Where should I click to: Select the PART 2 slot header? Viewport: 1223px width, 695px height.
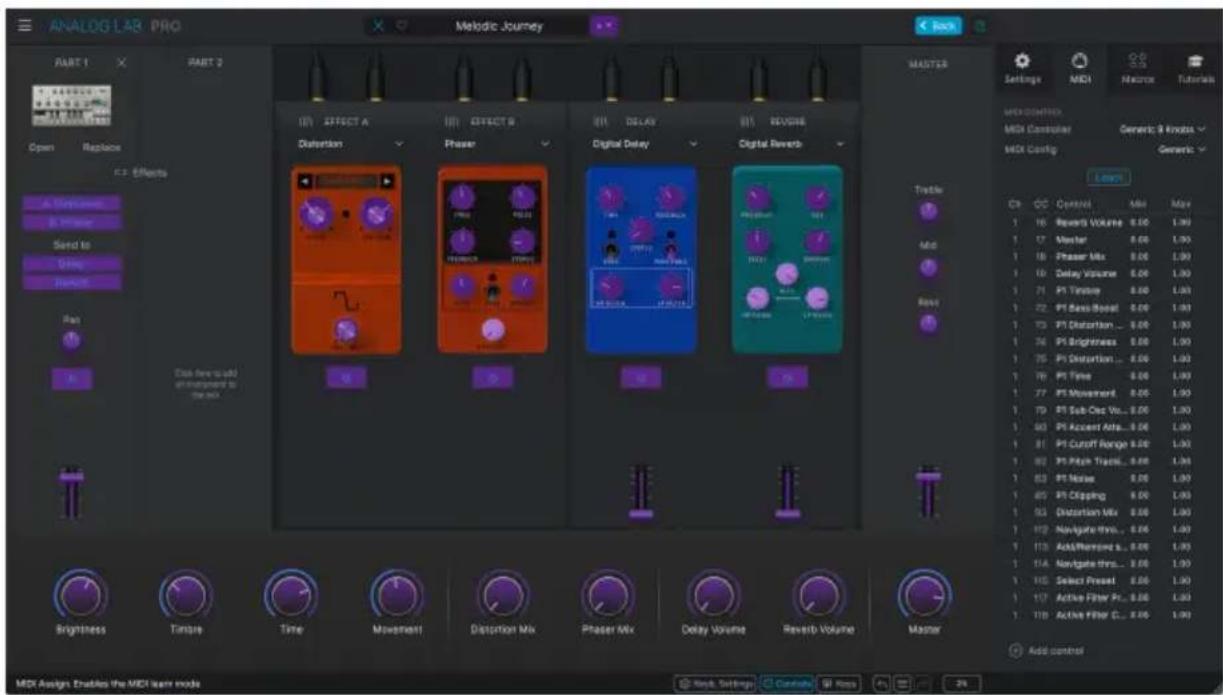[205, 63]
